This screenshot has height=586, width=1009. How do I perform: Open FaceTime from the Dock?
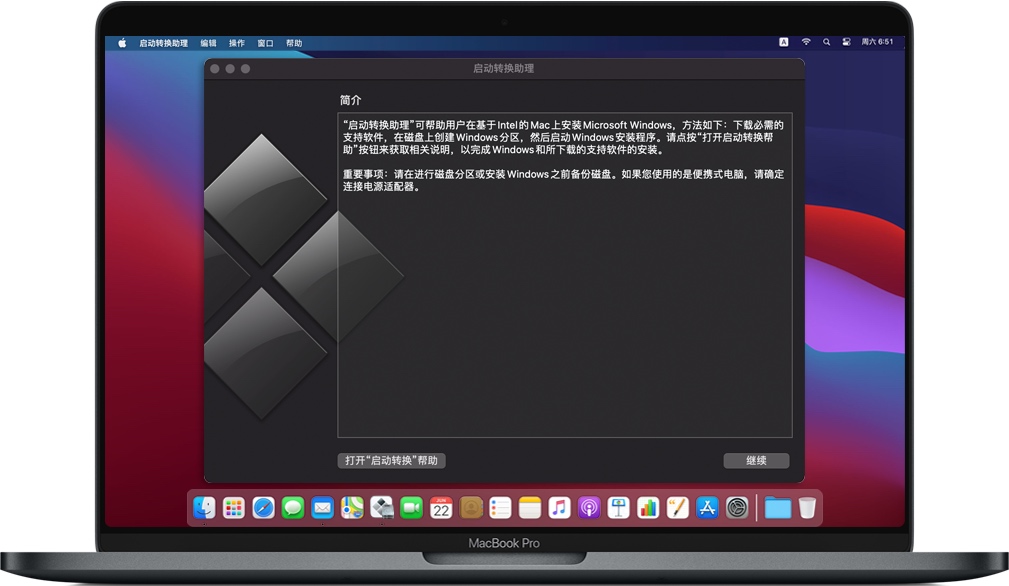[x=411, y=507]
